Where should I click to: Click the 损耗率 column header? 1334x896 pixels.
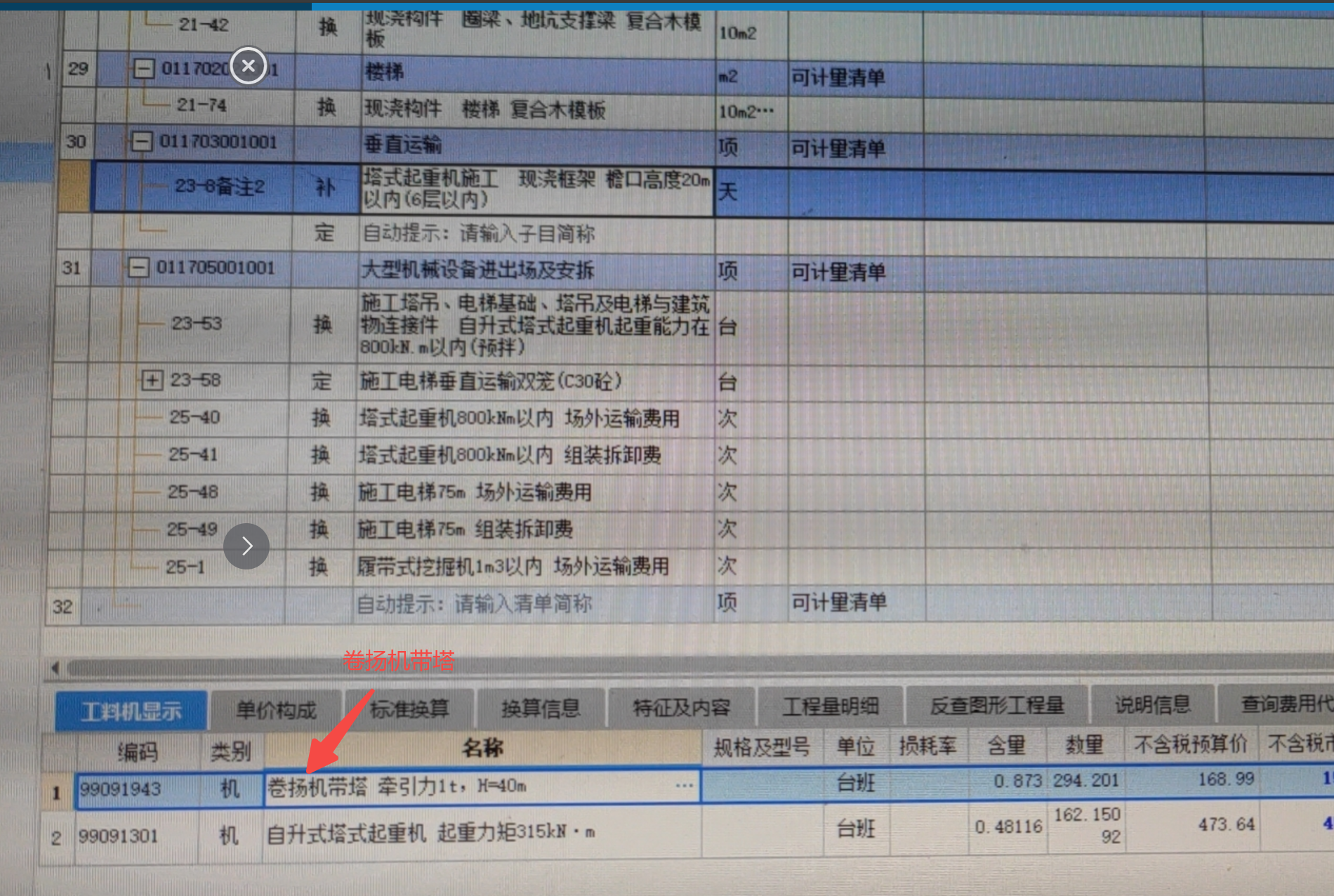pos(928,746)
